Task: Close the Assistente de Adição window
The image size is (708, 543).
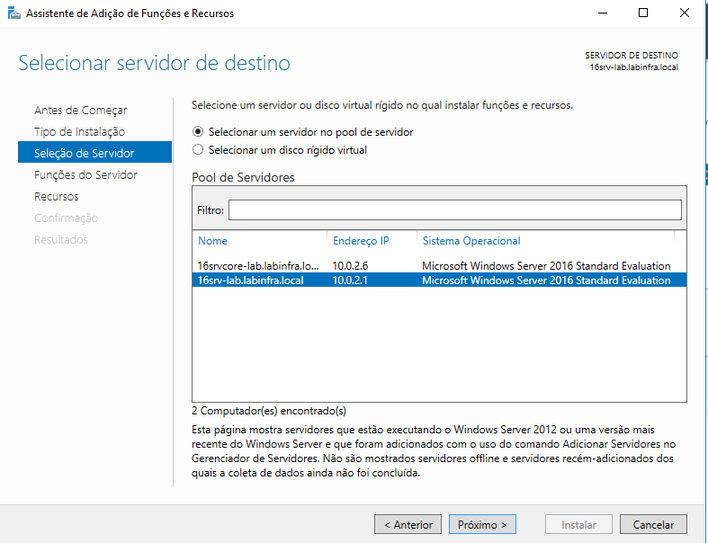Action: click(x=684, y=13)
